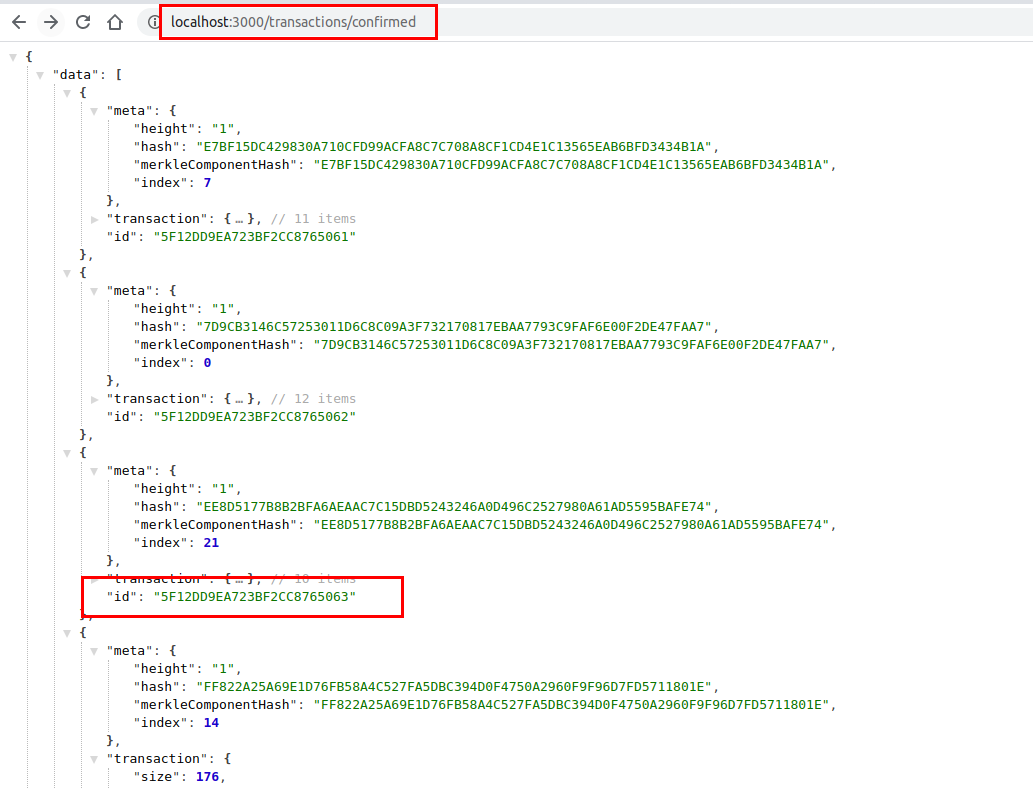The image size is (1033, 789).
Task: Collapse the meta block containing index 21
Action: pyautogui.click(x=94, y=471)
